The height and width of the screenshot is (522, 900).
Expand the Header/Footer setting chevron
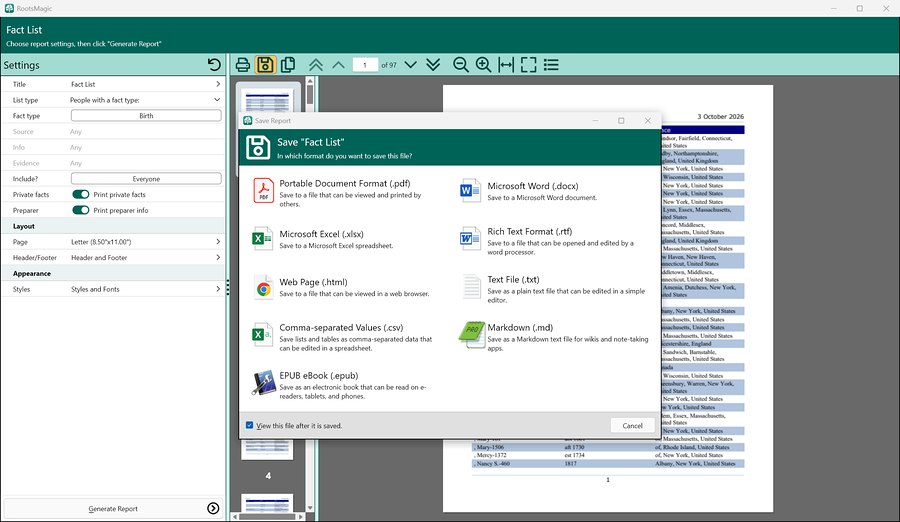(218, 257)
